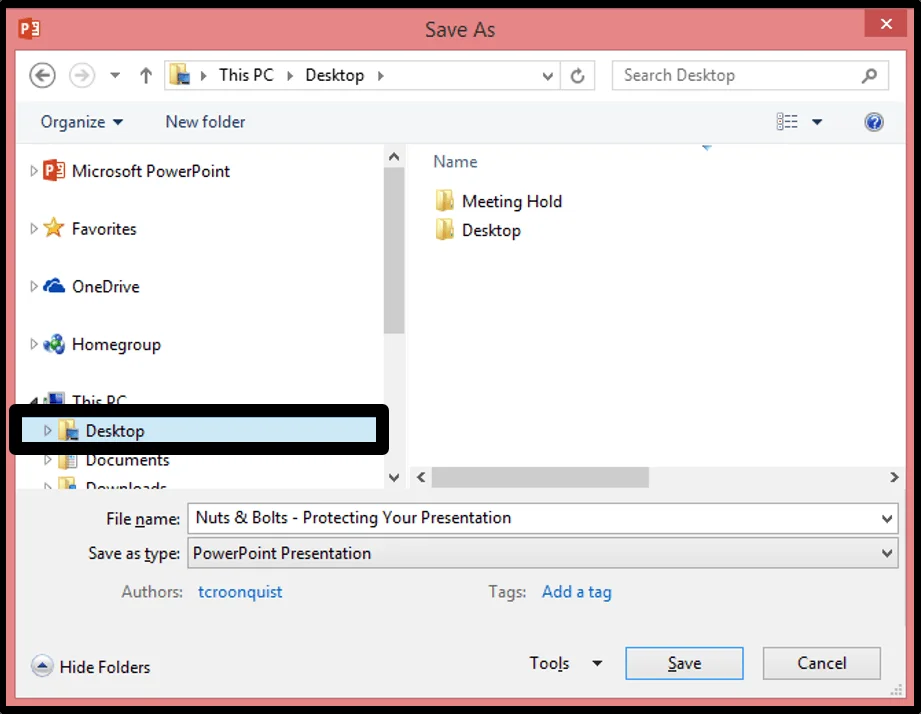This screenshot has width=921, height=714.
Task: Close the Save As dialog
Action: (x=886, y=23)
